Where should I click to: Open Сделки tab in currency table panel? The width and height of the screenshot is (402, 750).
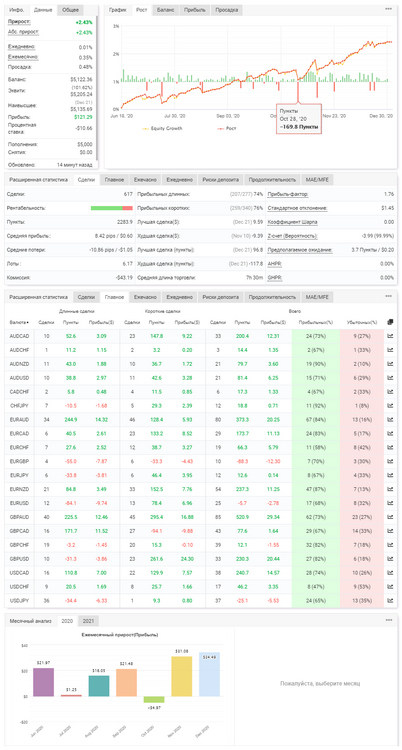(x=86, y=297)
